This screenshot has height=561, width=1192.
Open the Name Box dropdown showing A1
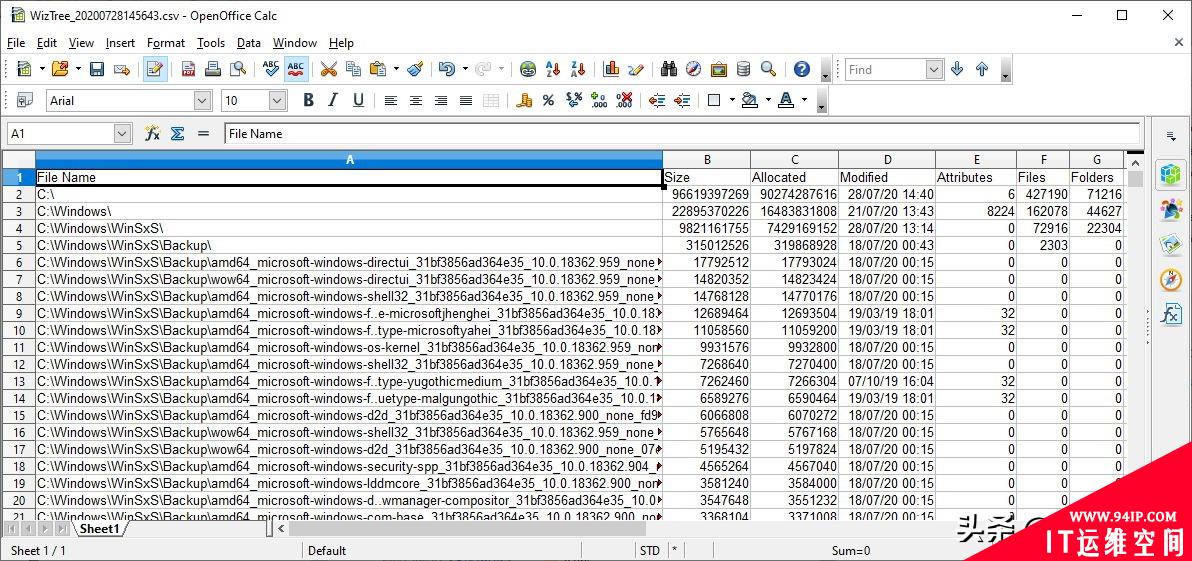tap(122, 134)
